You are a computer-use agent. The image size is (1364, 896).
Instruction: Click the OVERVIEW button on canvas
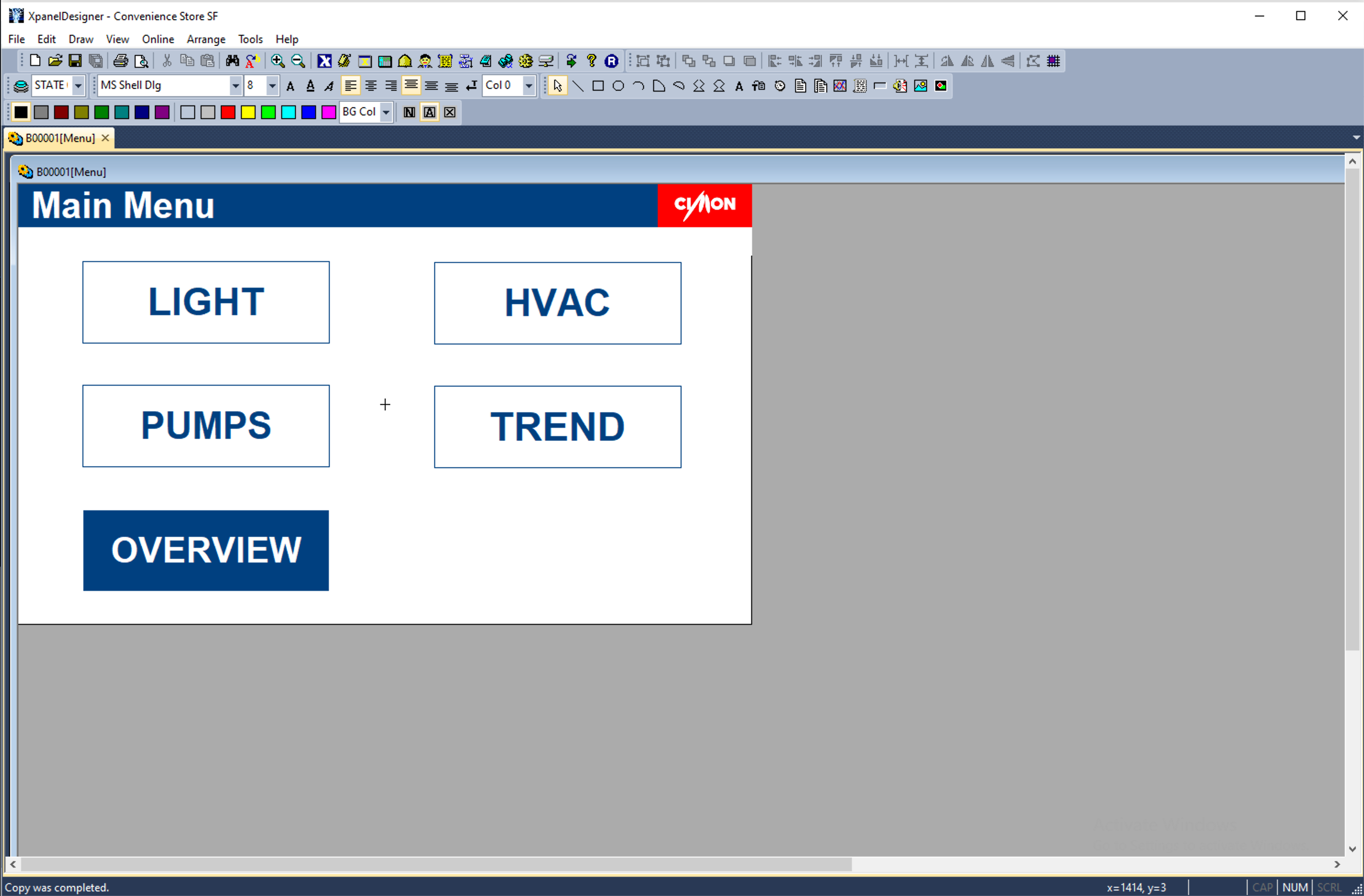(206, 550)
